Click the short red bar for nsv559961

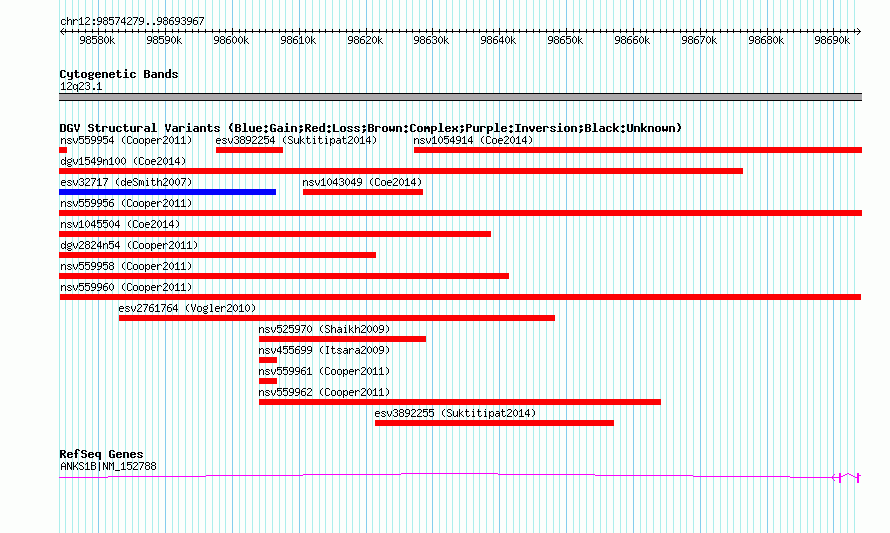[x=268, y=381]
